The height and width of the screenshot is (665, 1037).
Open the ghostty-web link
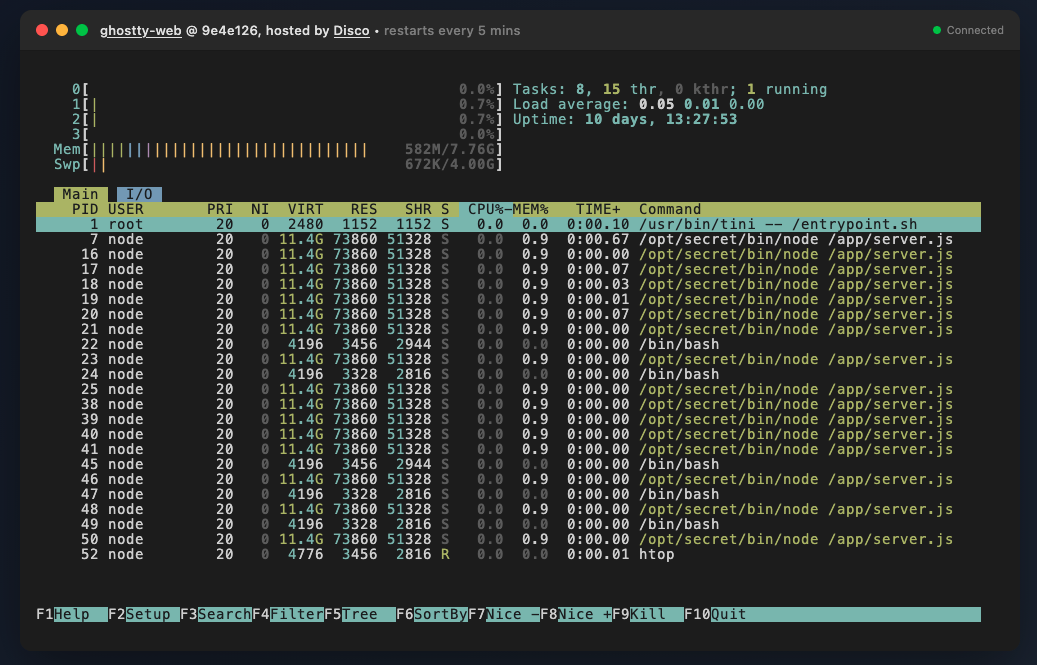click(140, 30)
